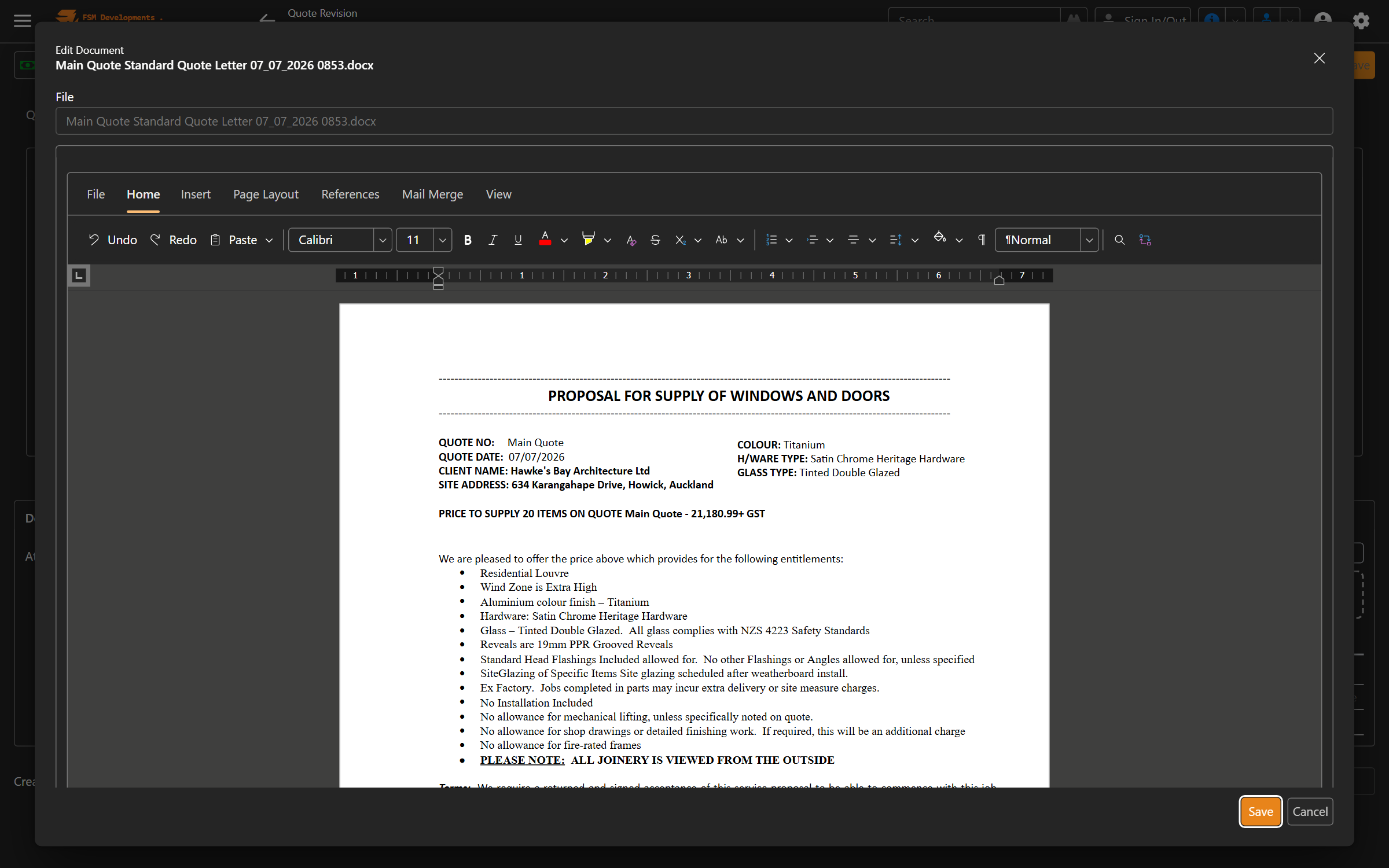
Task: Open the Change Case dropdown arrow
Action: [x=740, y=240]
